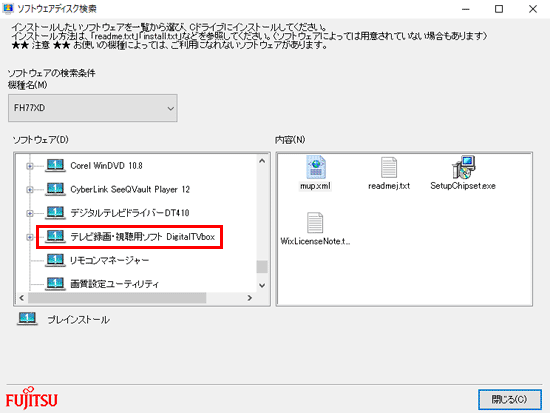
Task: Open the mup.xml file icon
Action: click(x=316, y=167)
